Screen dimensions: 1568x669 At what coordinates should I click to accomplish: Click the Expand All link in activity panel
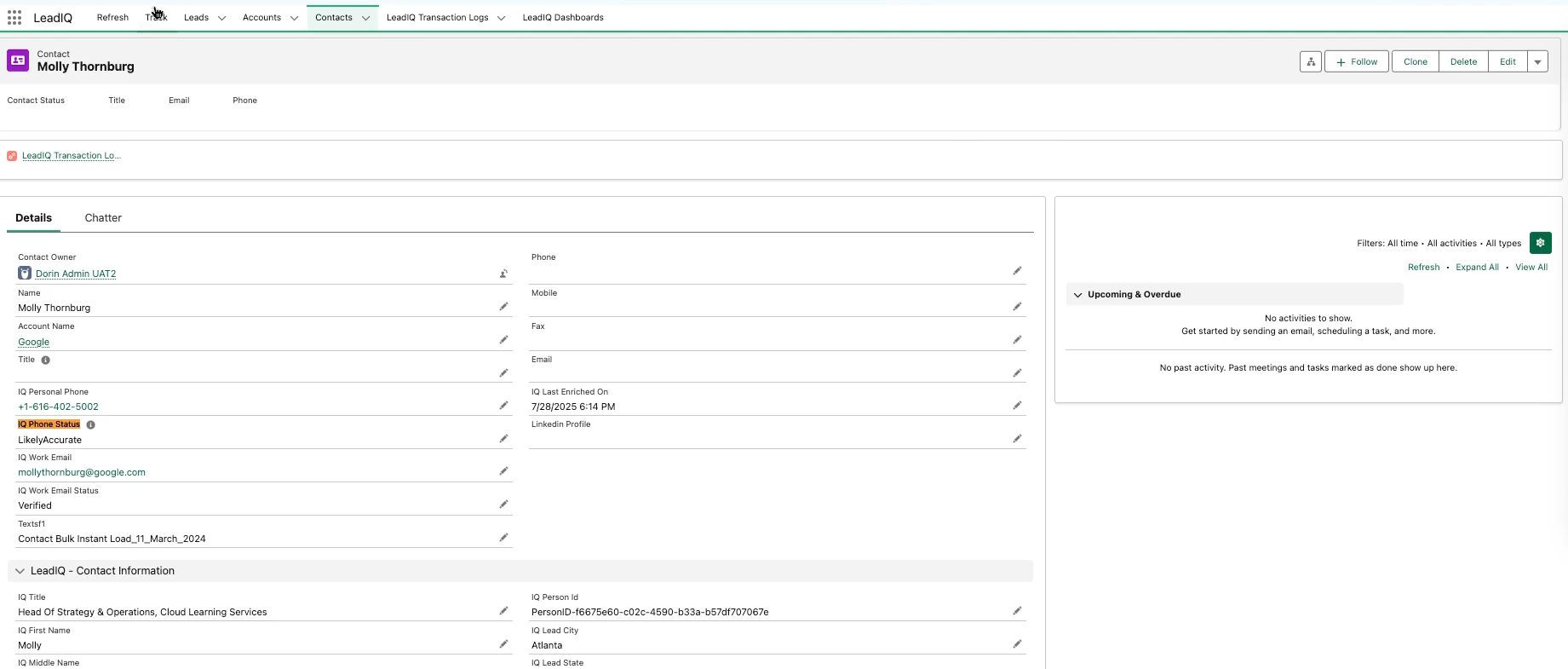point(1477,268)
